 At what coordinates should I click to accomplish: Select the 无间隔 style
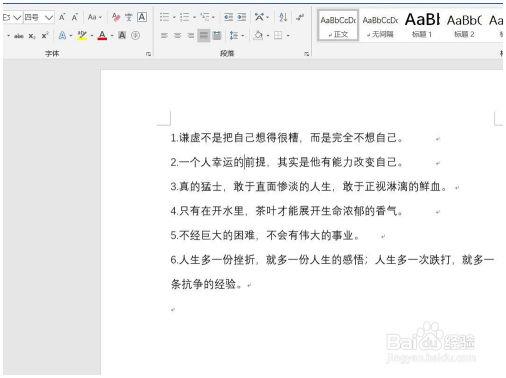380,25
